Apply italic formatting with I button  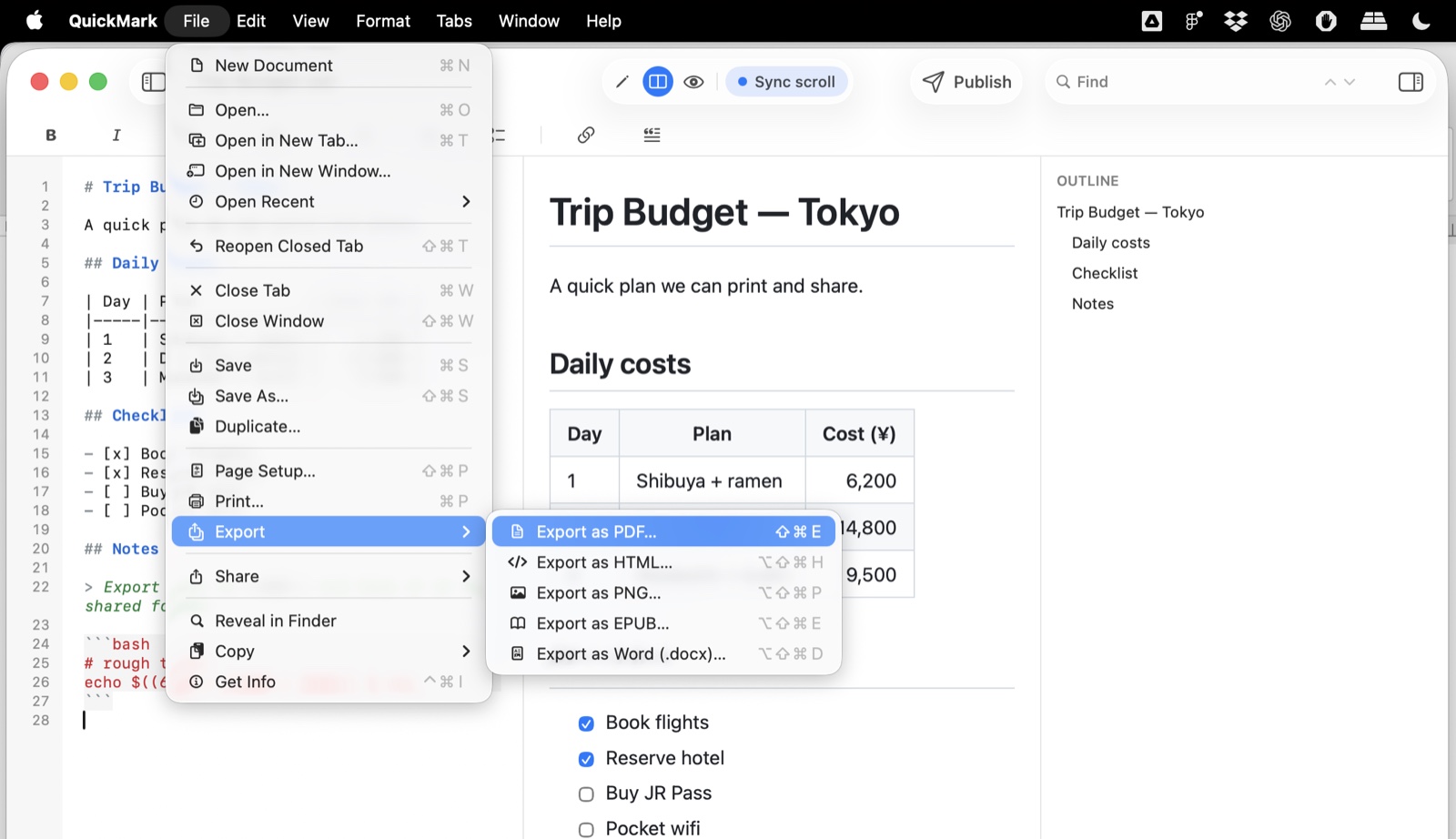click(x=116, y=135)
